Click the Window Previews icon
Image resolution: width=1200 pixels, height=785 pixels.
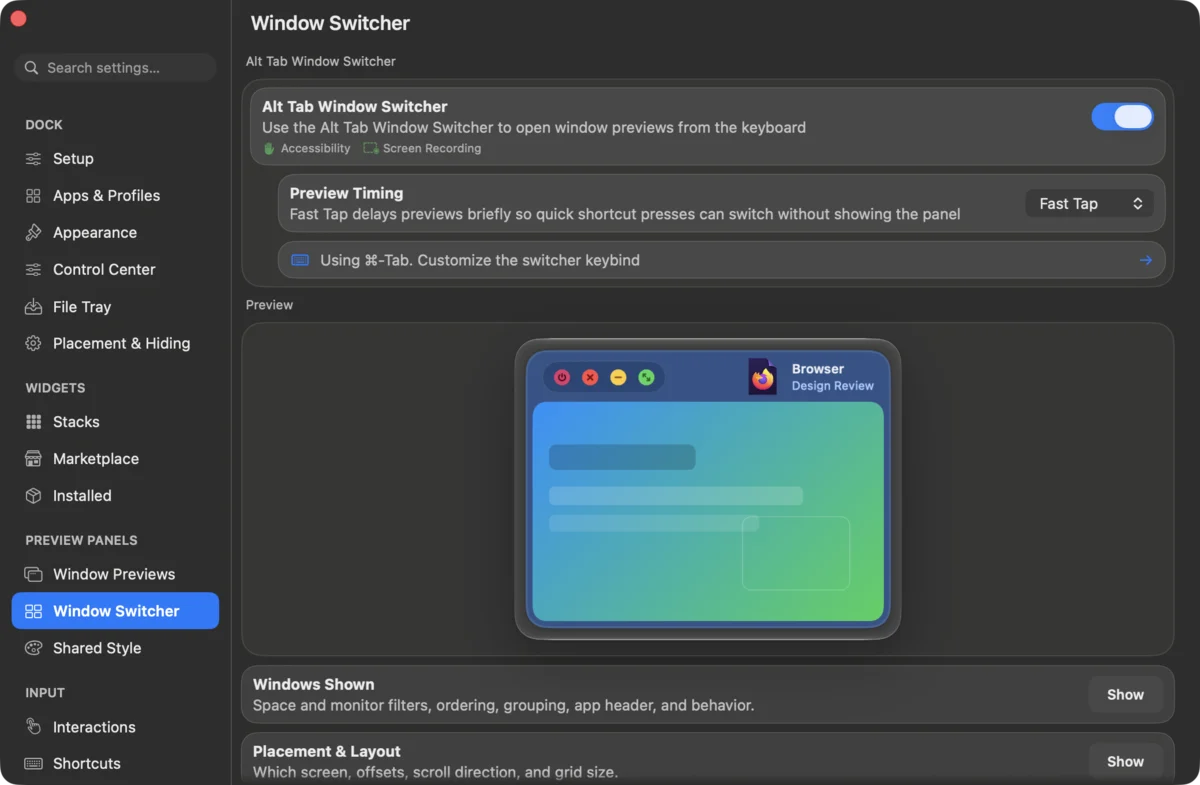[x=33, y=574]
